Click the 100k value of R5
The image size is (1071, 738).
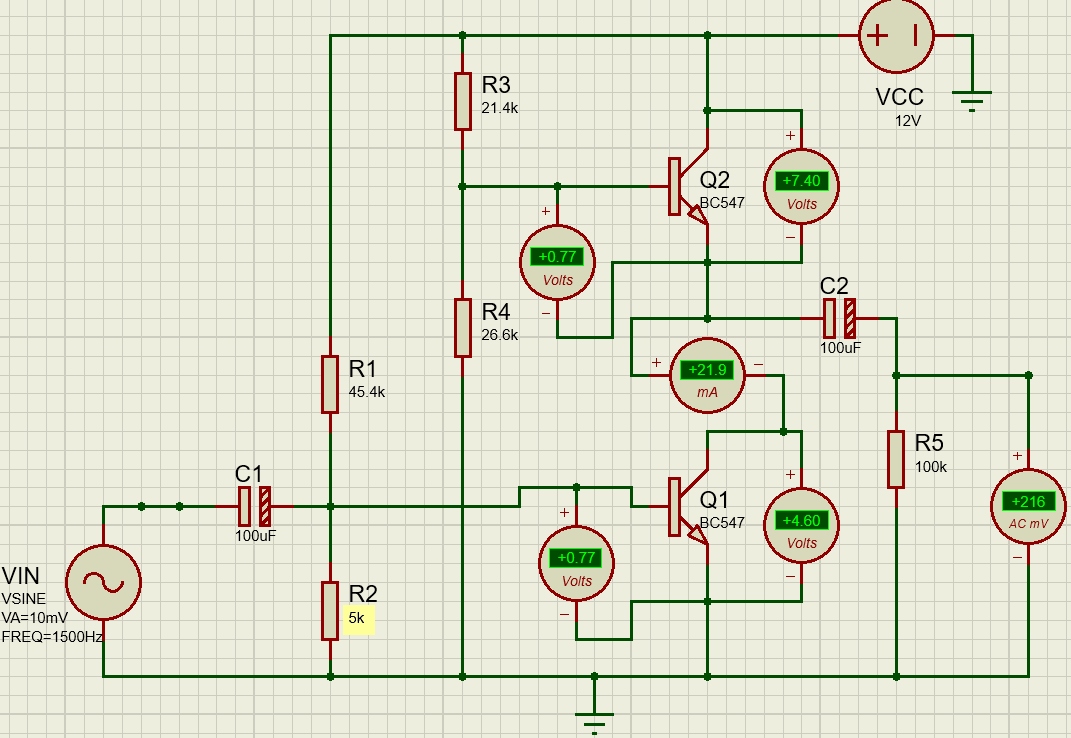tap(931, 467)
